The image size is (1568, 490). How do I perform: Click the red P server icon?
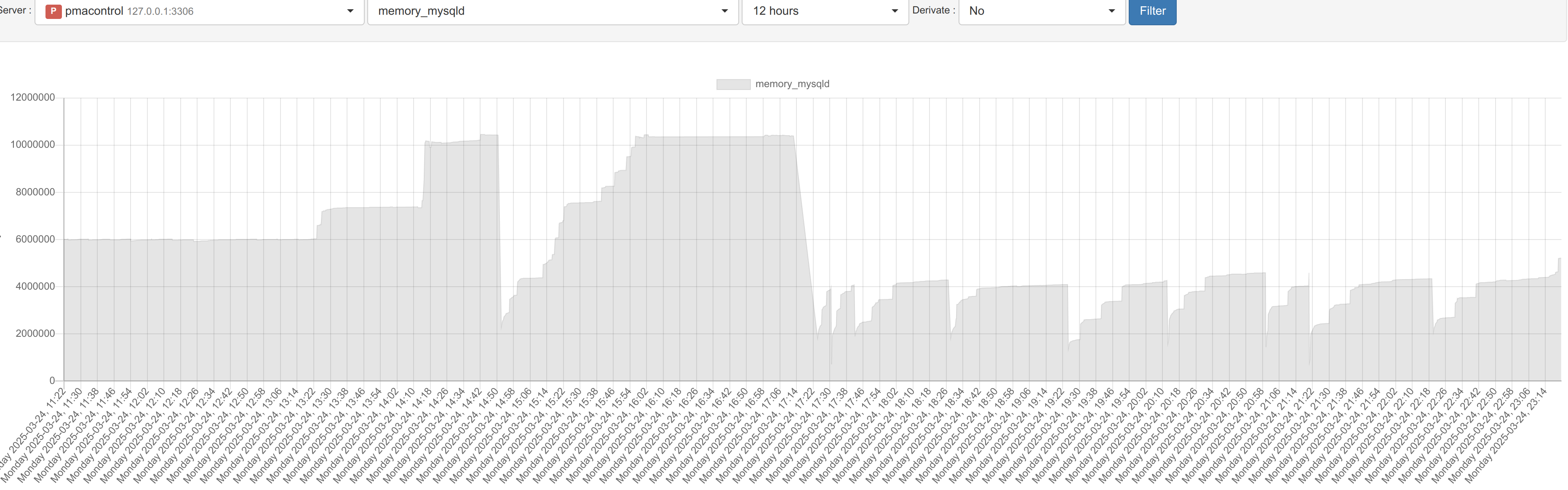click(53, 11)
